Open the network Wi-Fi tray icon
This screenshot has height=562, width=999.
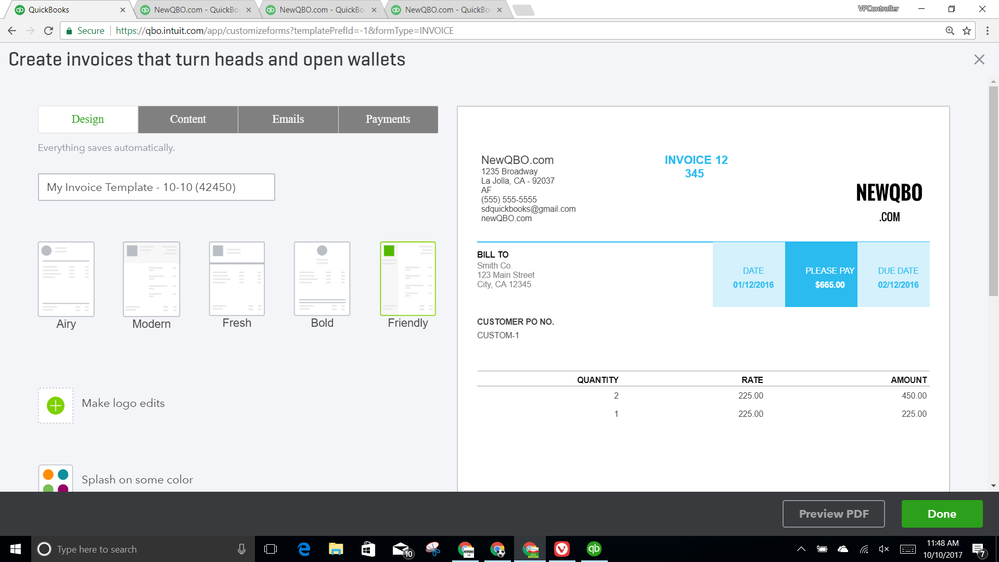click(863, 549)
